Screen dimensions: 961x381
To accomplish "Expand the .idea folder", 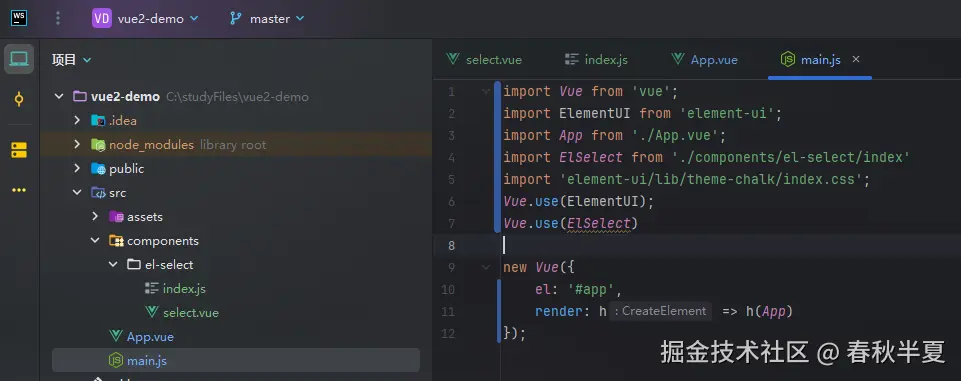I will (x=77, y=120).
